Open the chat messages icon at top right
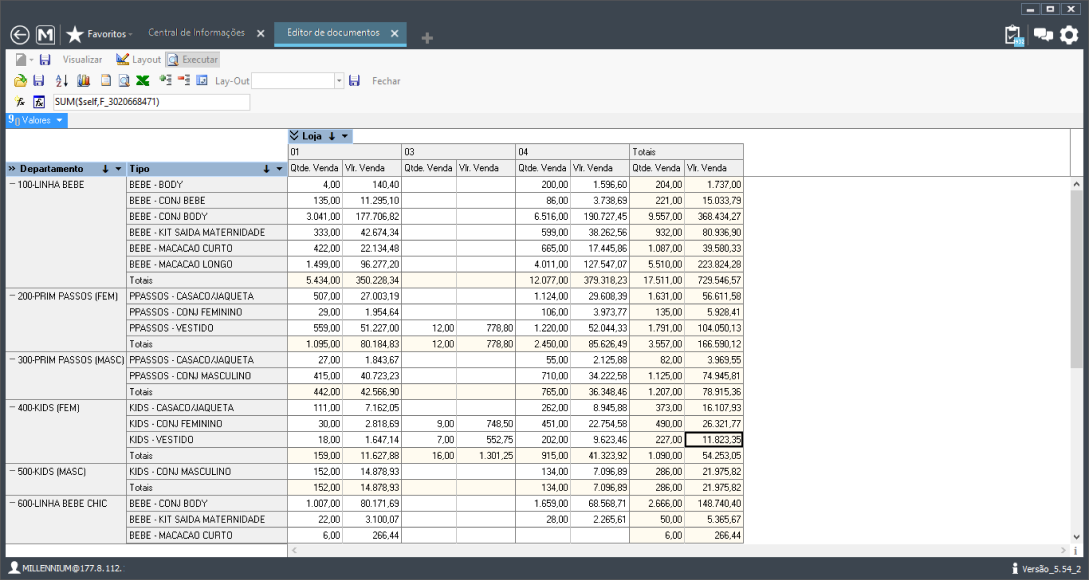The width and height of the screenshot is (1089, 580). pyautogui.click(x=1043, y=35)
